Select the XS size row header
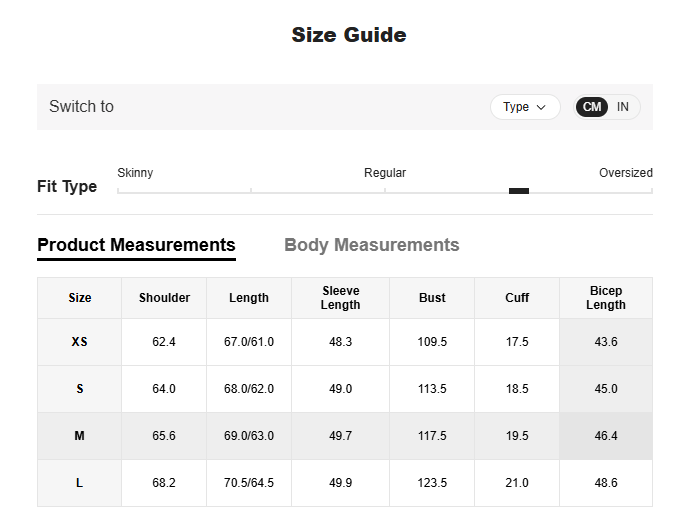 point(80,342)
